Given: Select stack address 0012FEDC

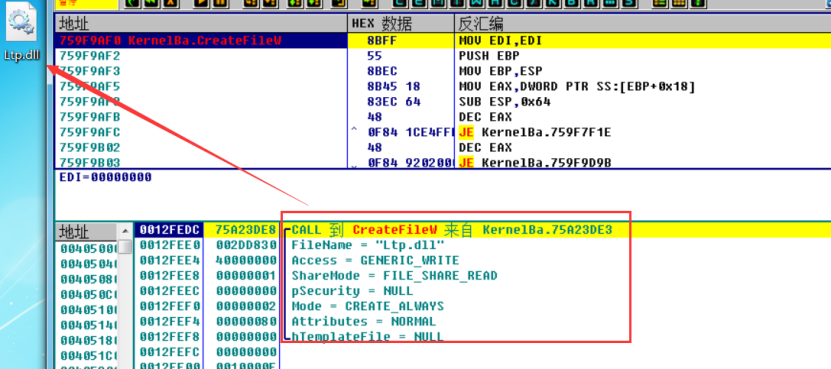Looking at the screenshot, I should pos(170,230).
